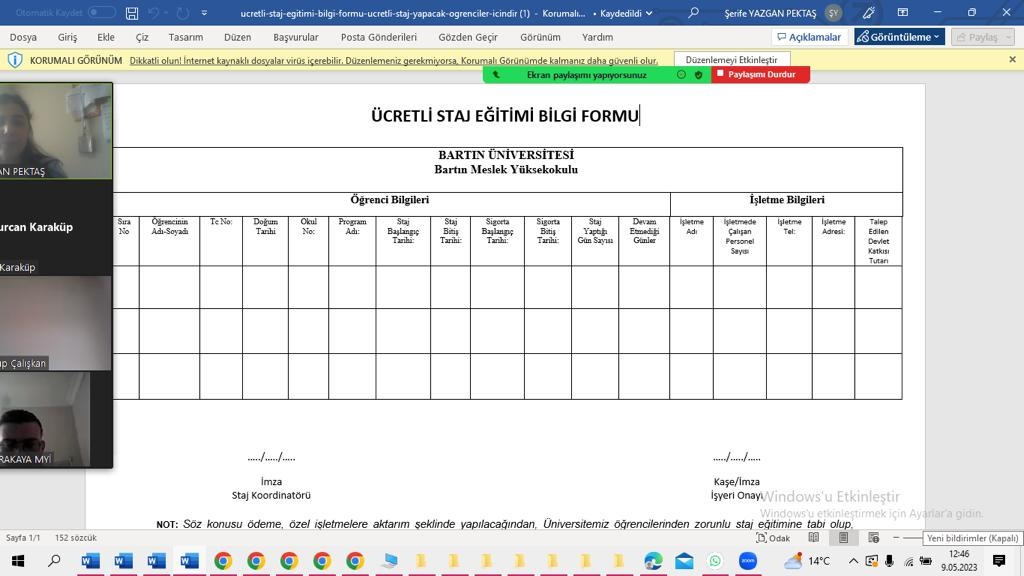Open Microsoft Edge from the taskbar

coord(652,561)
